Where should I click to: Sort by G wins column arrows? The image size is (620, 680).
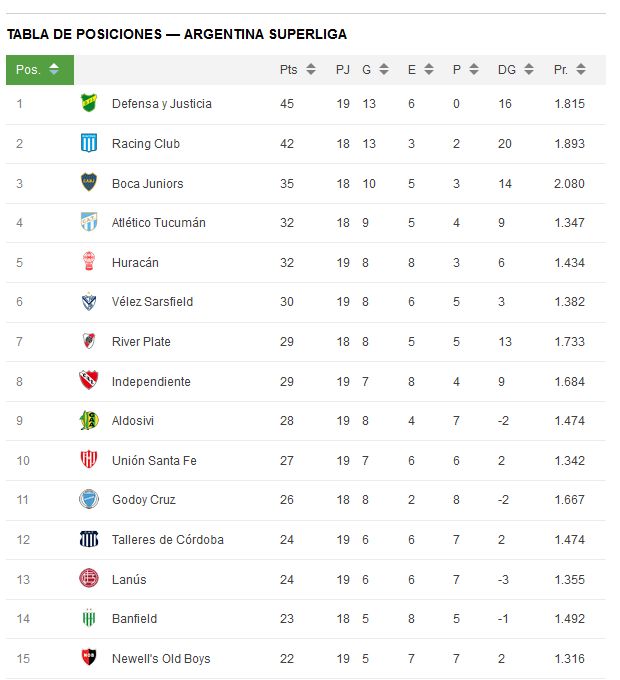pos(384,69)
